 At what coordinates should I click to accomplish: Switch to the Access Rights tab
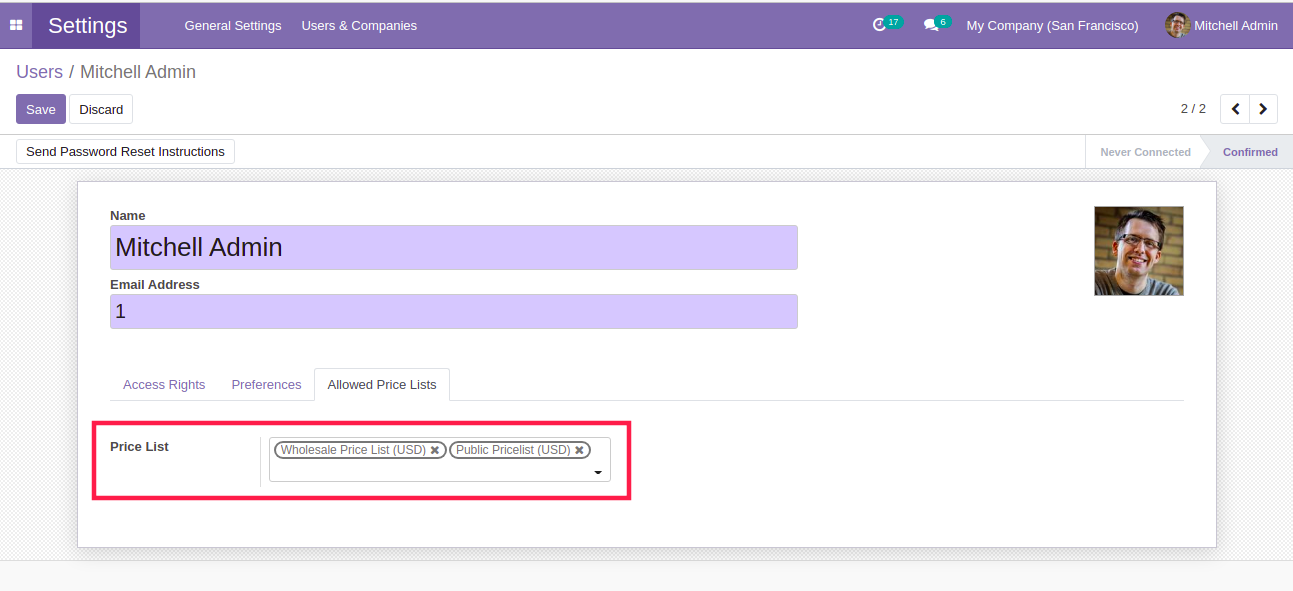[164, 384]
